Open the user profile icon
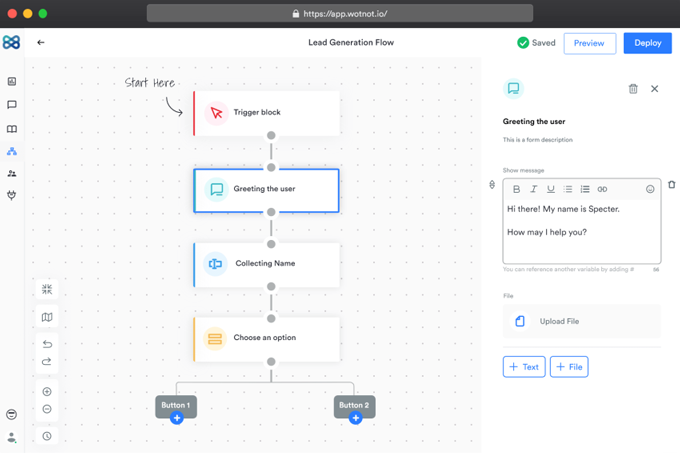Viewport: 680px width, 453px height. [x=12, y=437]
